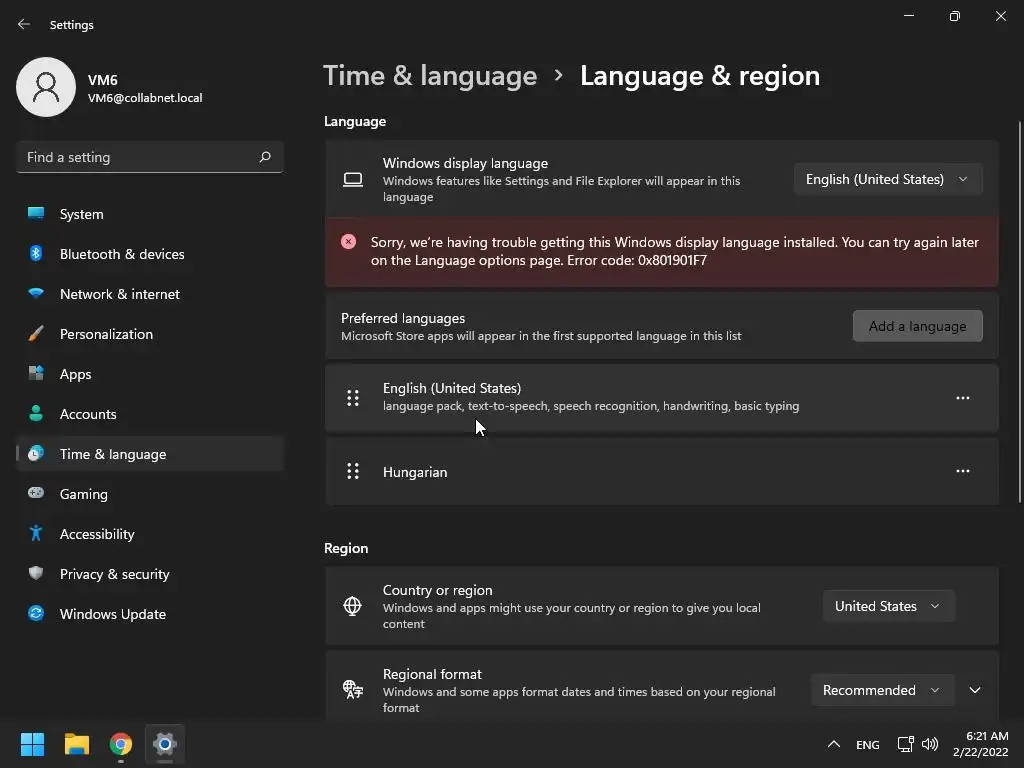Click the vertical scrollbar of the page

[x=1019, y=312]
